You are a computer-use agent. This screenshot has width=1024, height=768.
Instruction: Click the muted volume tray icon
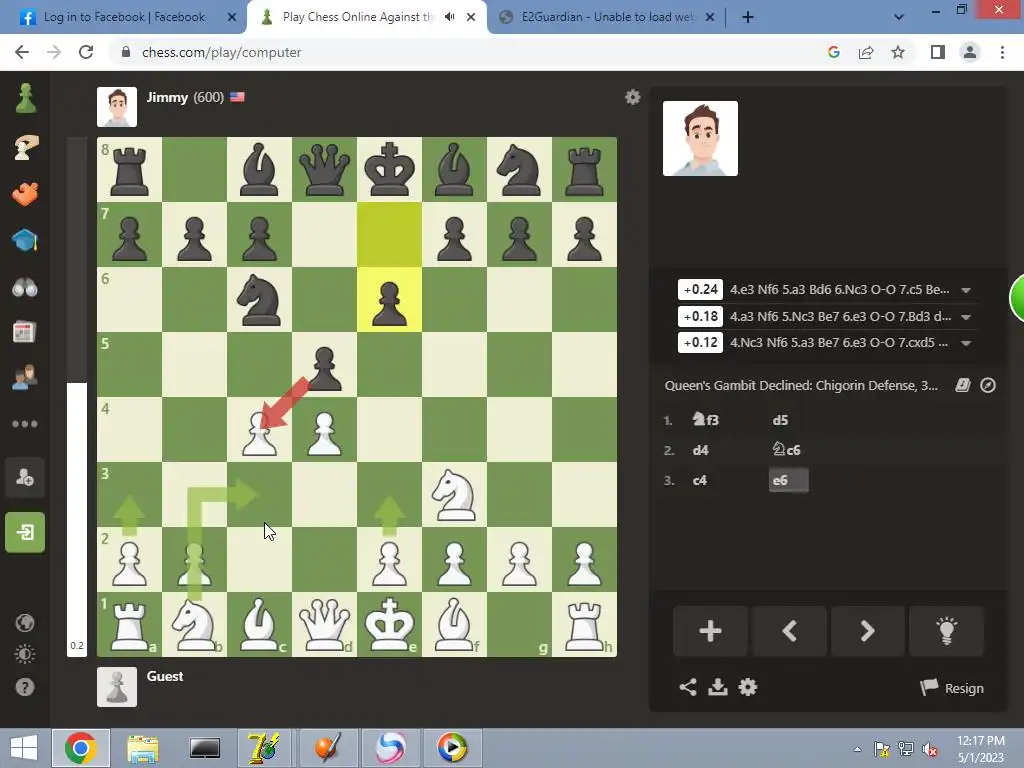[930, 749]
